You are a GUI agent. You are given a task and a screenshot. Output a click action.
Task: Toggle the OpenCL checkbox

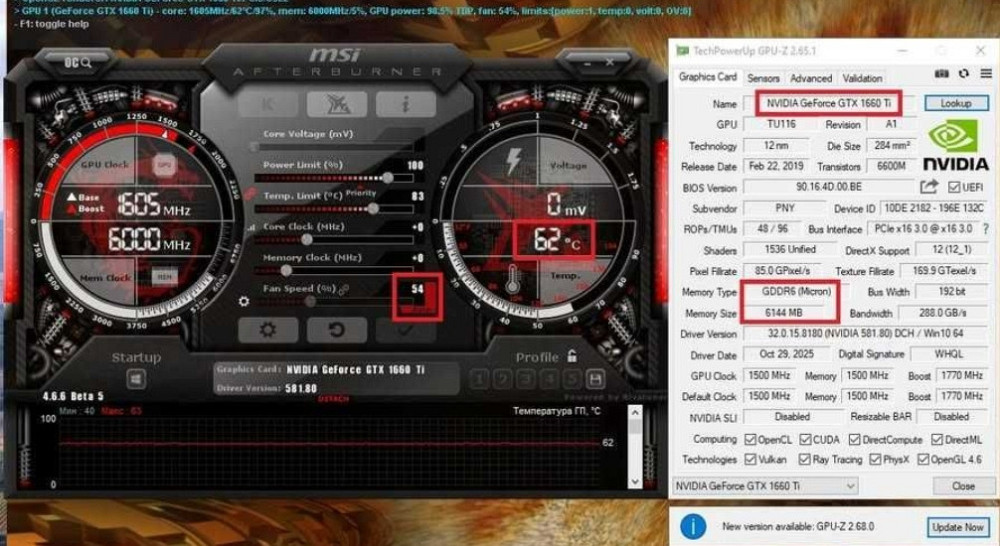tap(751, 439)
